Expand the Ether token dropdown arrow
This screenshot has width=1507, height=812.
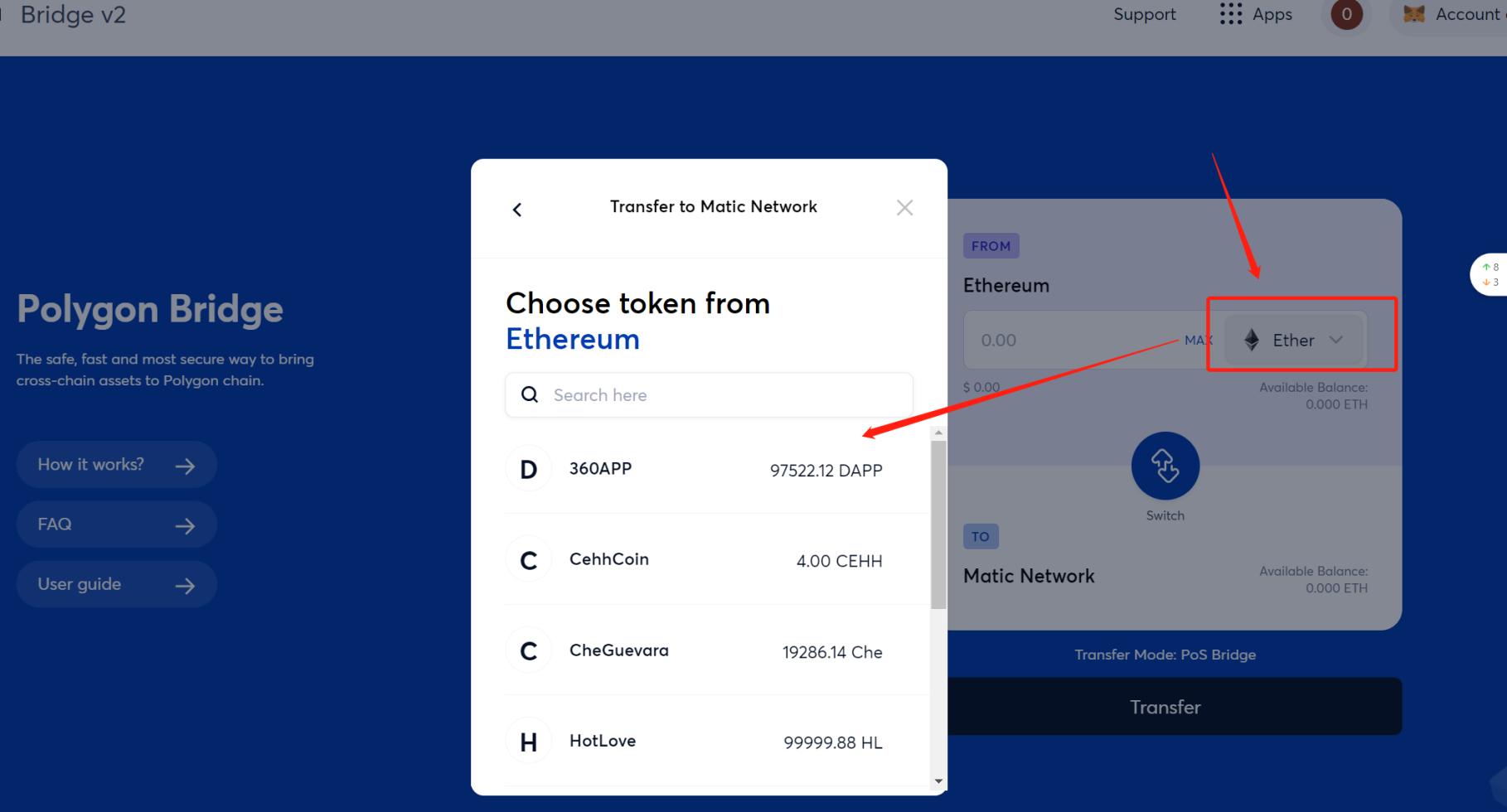click(1335, 340)
